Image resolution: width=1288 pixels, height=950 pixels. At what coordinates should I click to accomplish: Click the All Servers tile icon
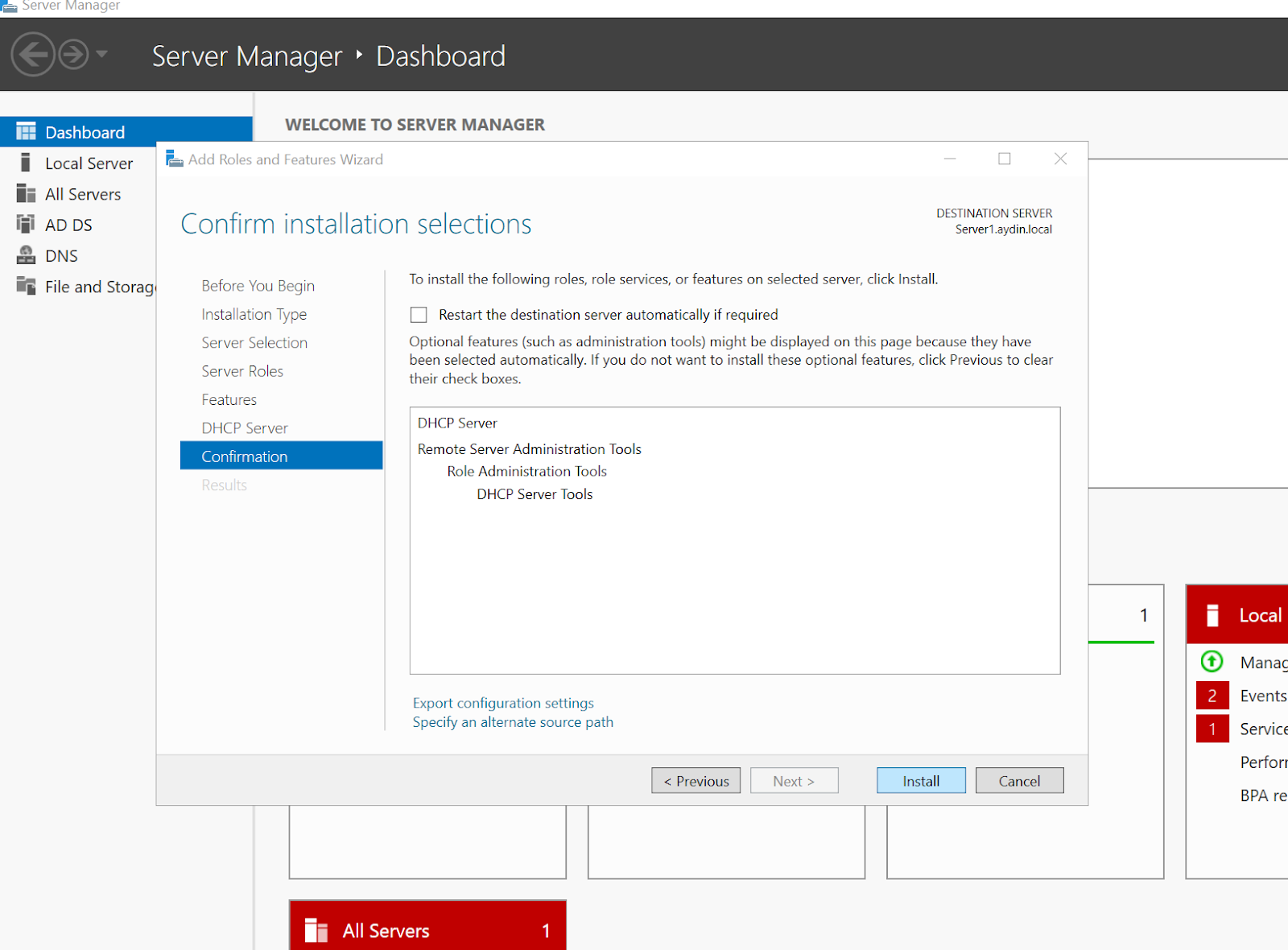pos(316,931)
